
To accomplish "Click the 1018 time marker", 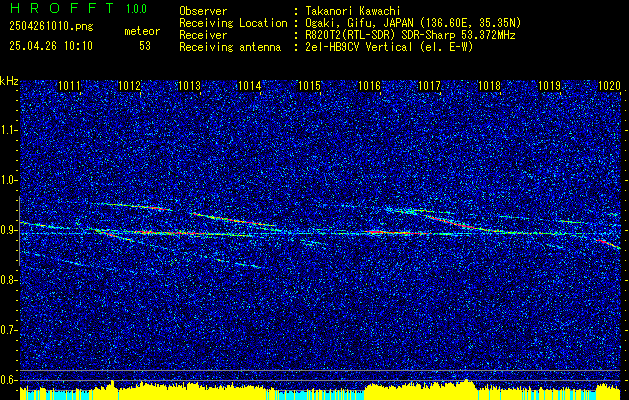I will [x=490, y=86].
